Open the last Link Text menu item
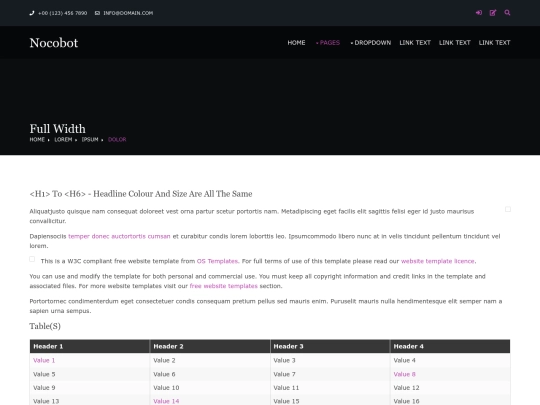The image size is (540, 405). 495,43
